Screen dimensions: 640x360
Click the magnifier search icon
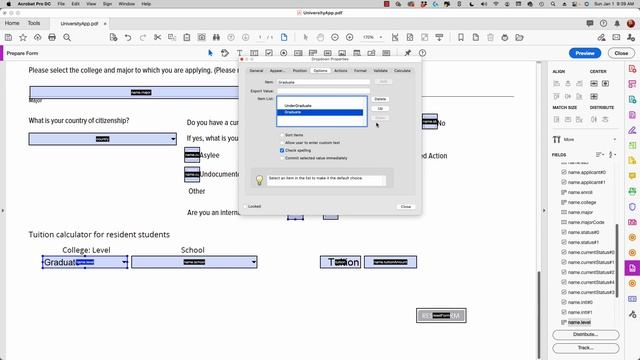pyautogui.click(x=67, y=38)
